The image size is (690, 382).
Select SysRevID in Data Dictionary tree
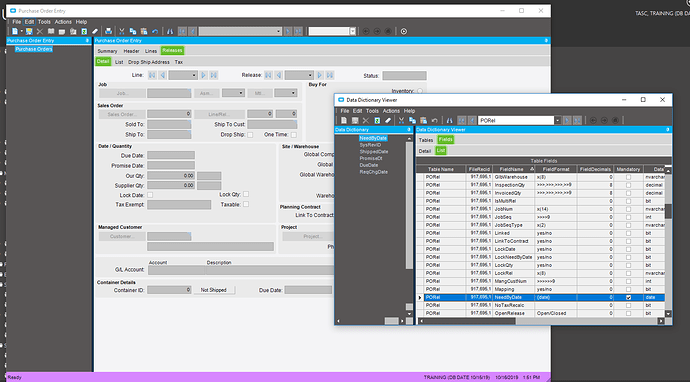tap(370, 145)
